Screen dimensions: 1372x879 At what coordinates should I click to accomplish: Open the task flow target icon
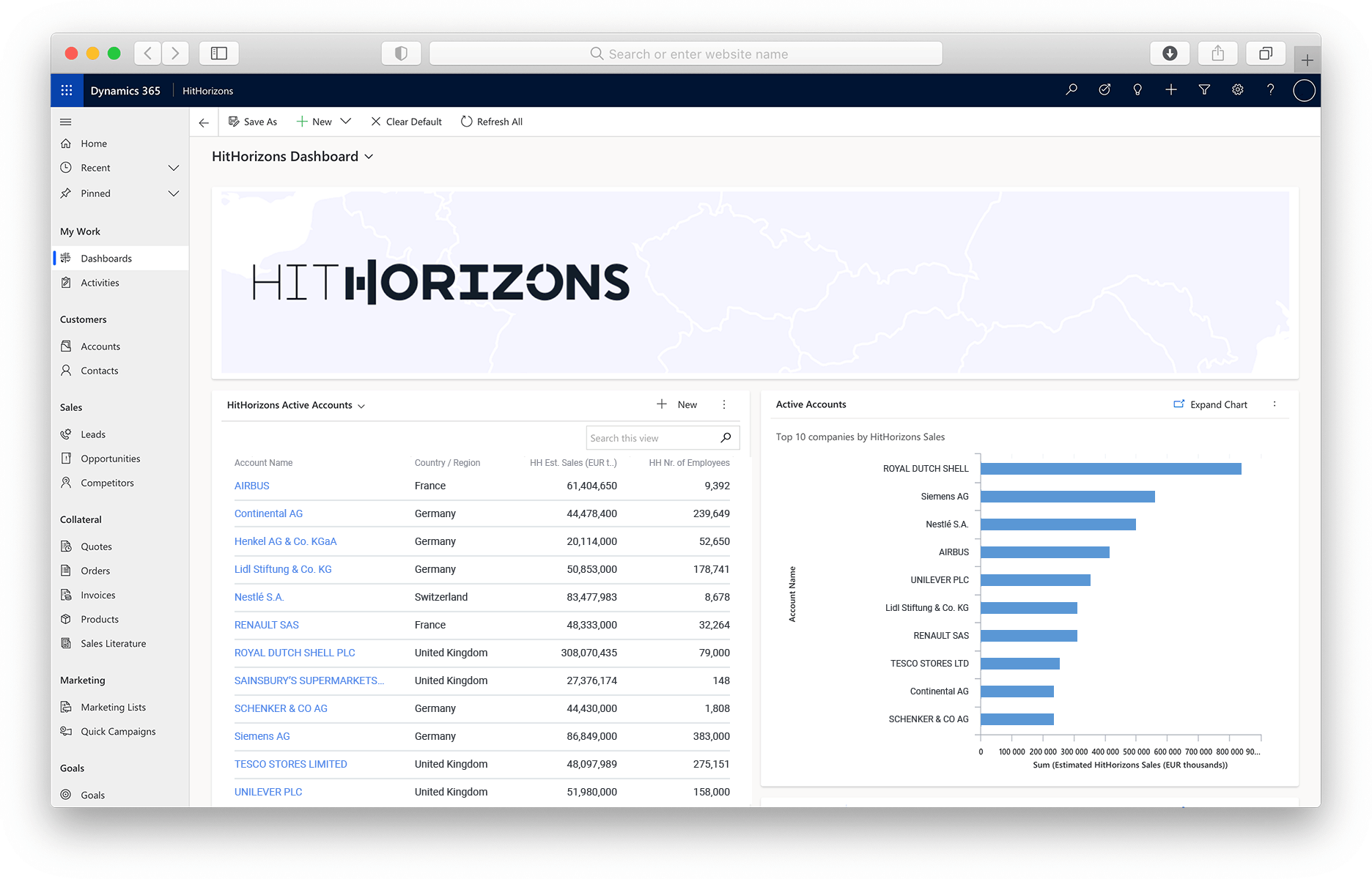(x=1104, y=90)
